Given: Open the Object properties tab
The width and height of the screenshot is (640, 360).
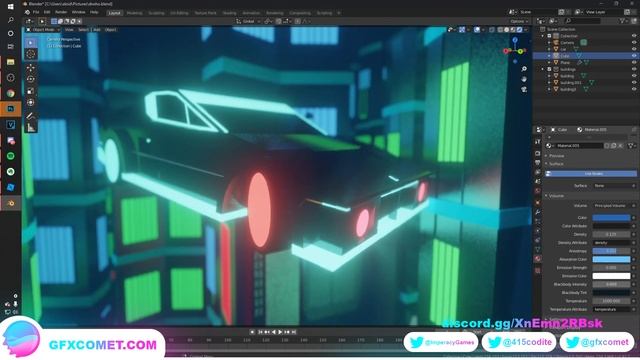Looking at the screenshot, I should 538,202.
